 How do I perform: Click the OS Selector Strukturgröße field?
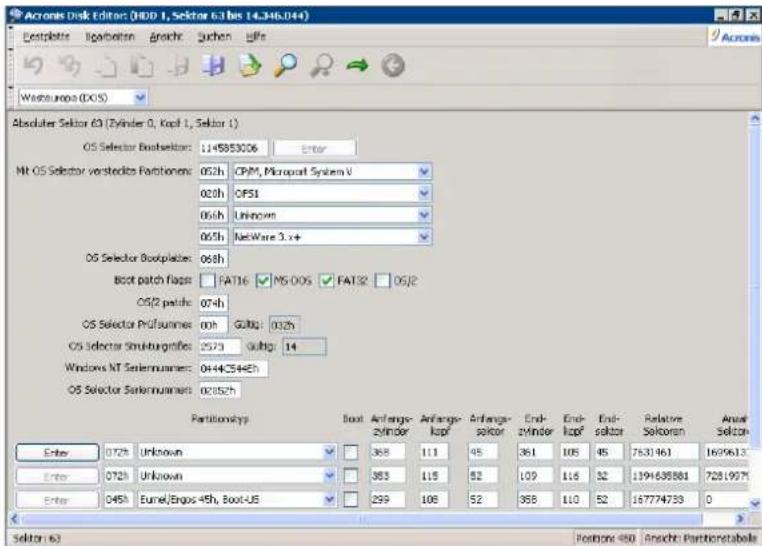tap(220, 346)
